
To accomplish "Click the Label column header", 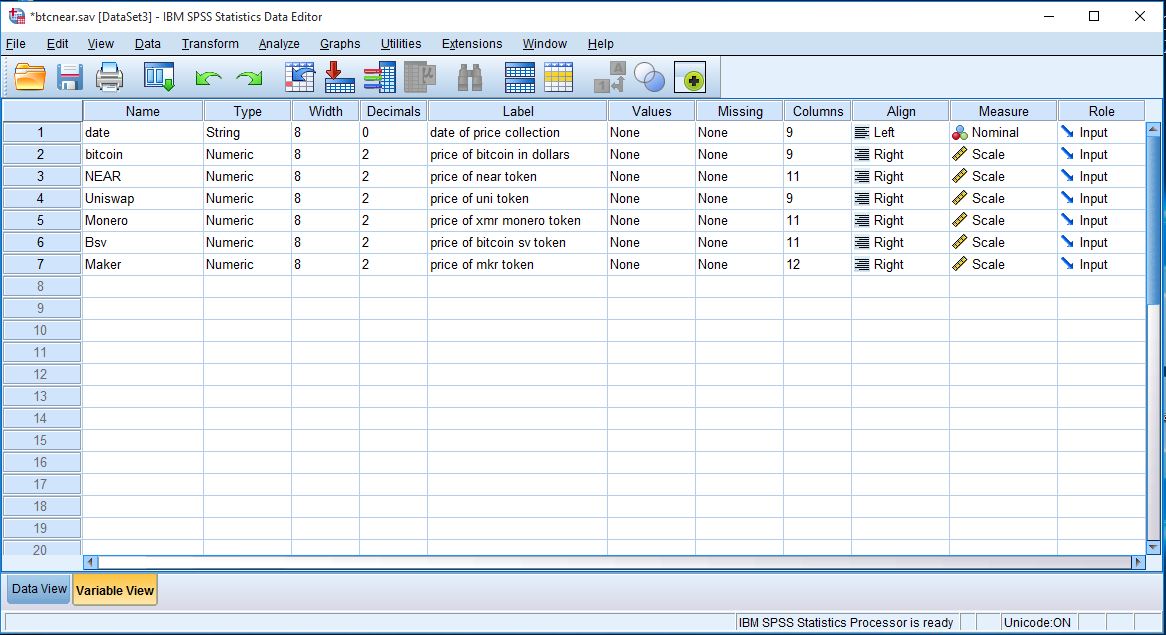I will click(518, 111).
